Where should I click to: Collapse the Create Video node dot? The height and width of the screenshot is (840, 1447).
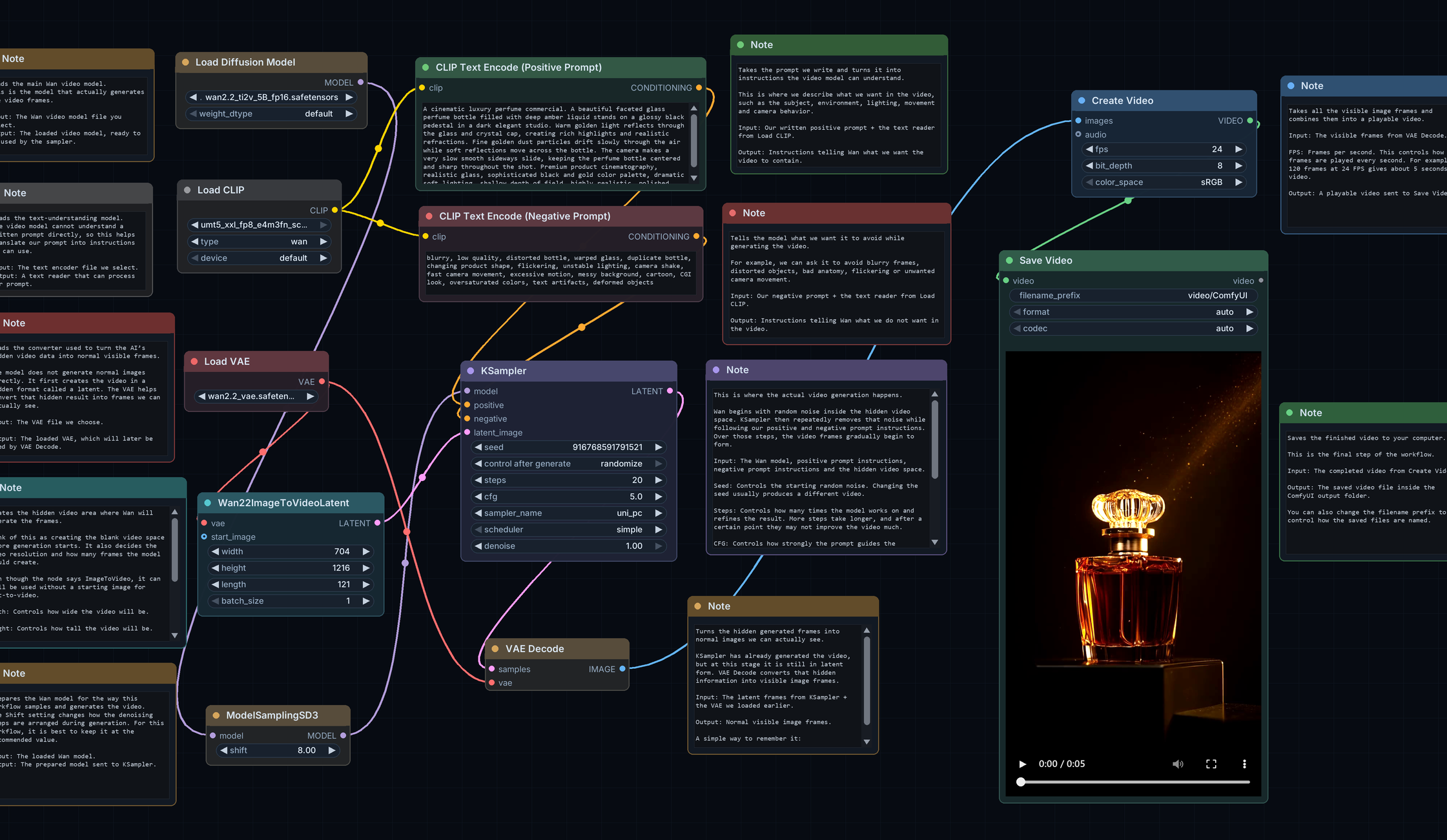coord(1082,101)
